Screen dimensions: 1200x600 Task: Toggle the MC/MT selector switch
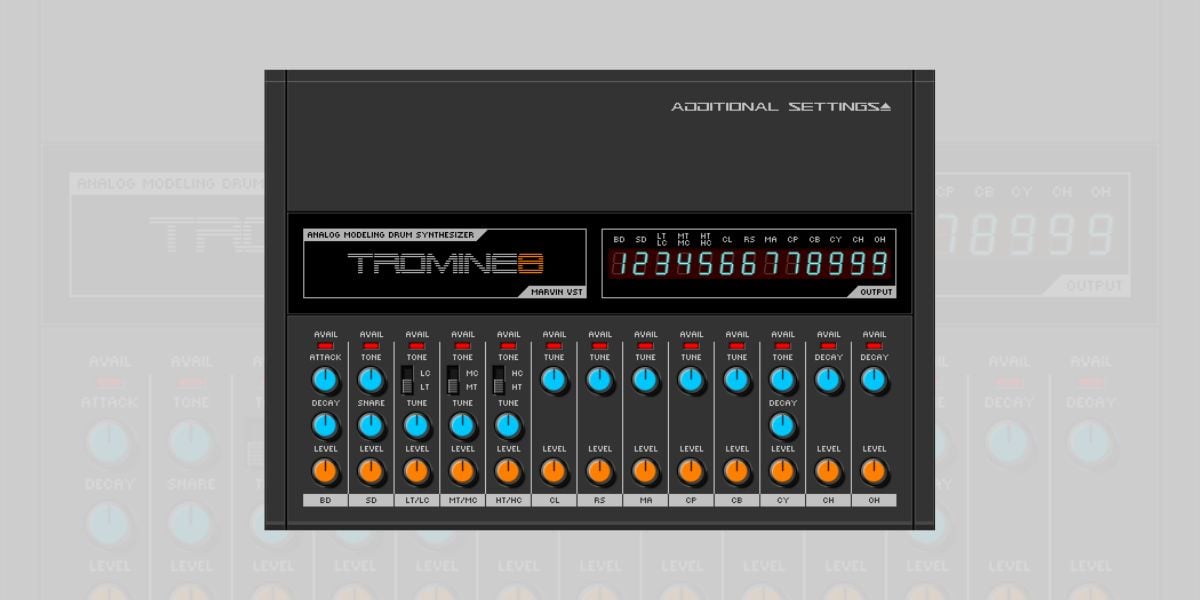point(453,380)
